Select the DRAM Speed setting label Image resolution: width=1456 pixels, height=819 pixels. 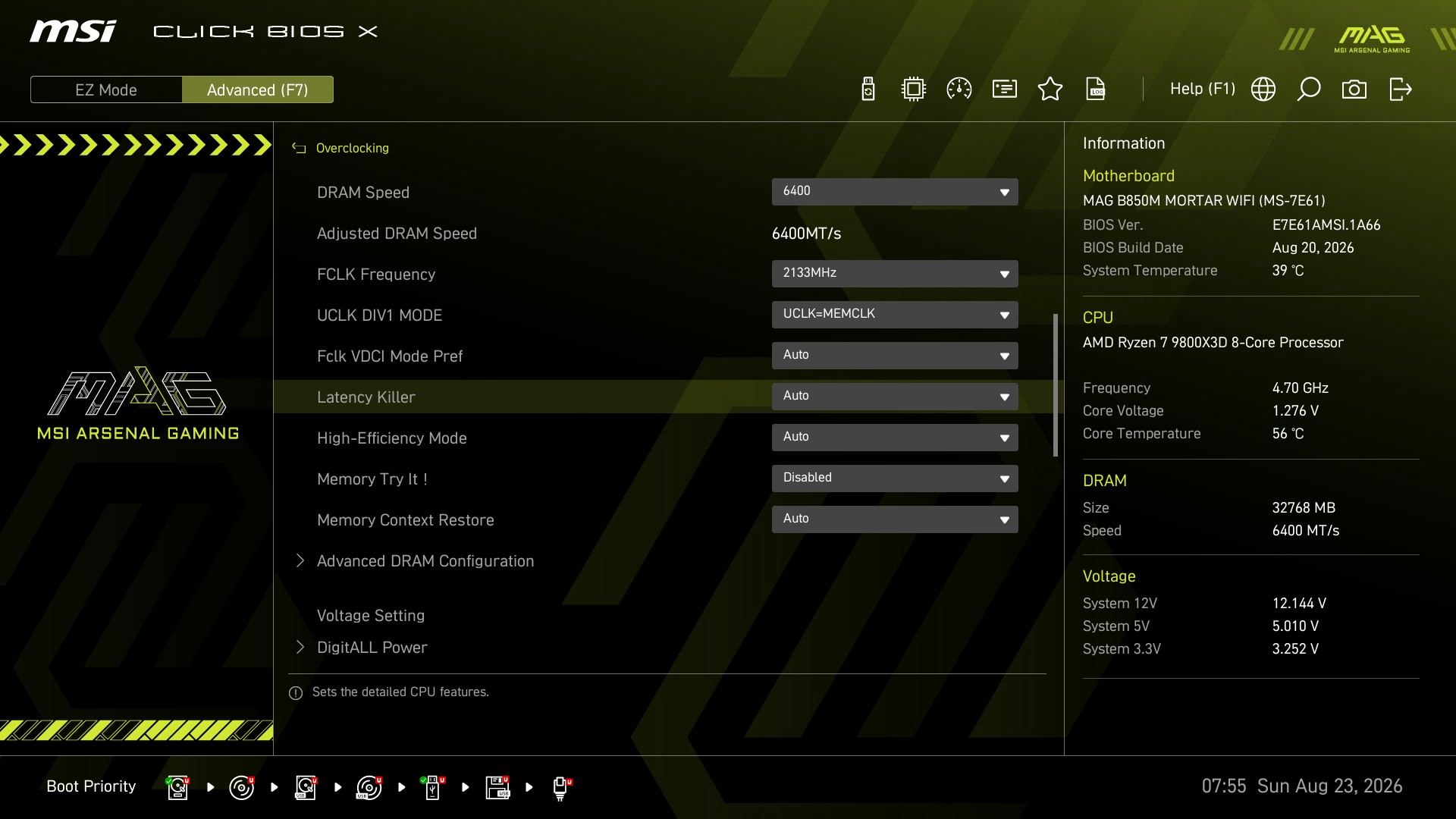click(363, 193)
